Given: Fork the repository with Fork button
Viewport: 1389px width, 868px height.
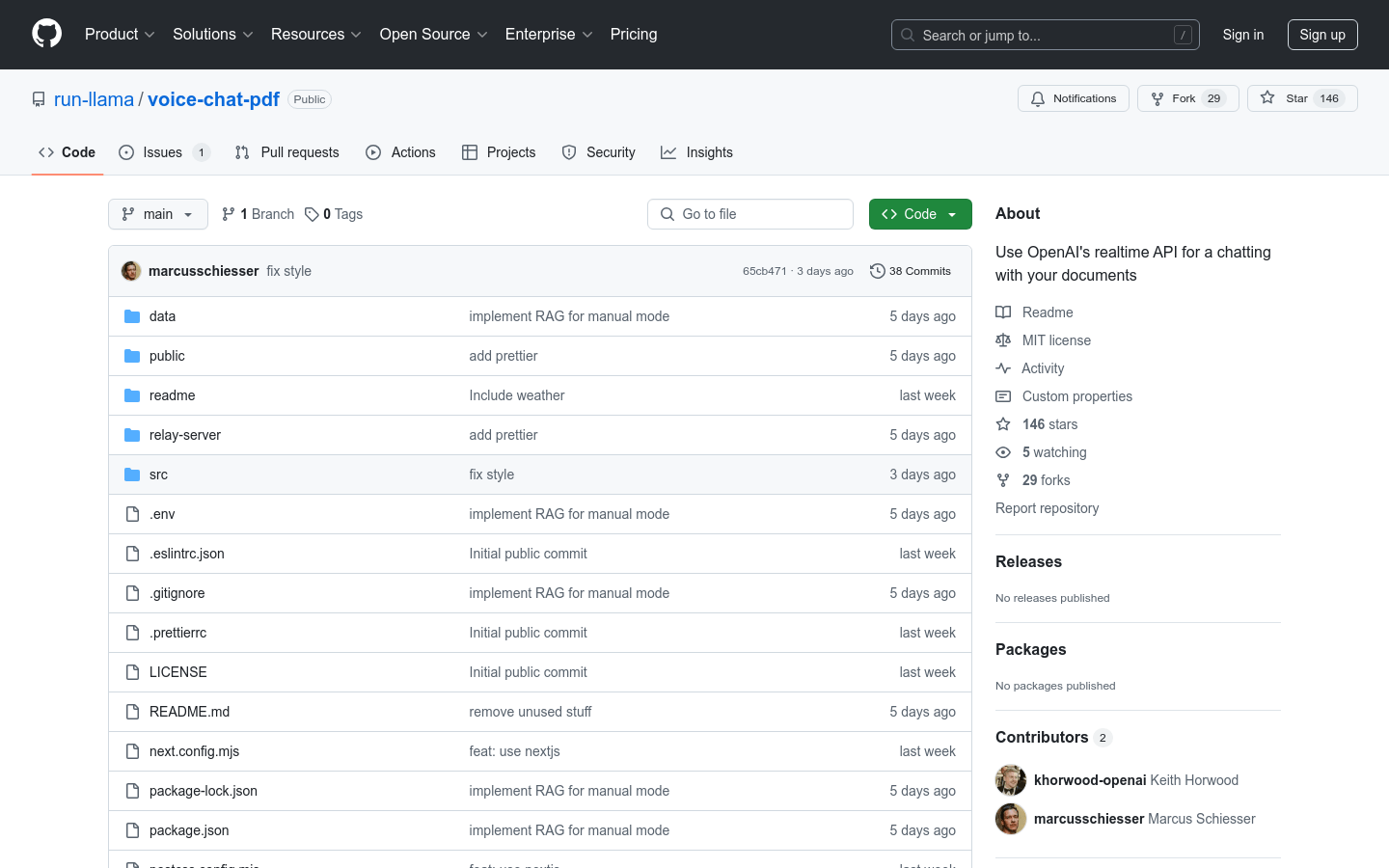Looking at the screenshot, I should [x=1188, y=98].
